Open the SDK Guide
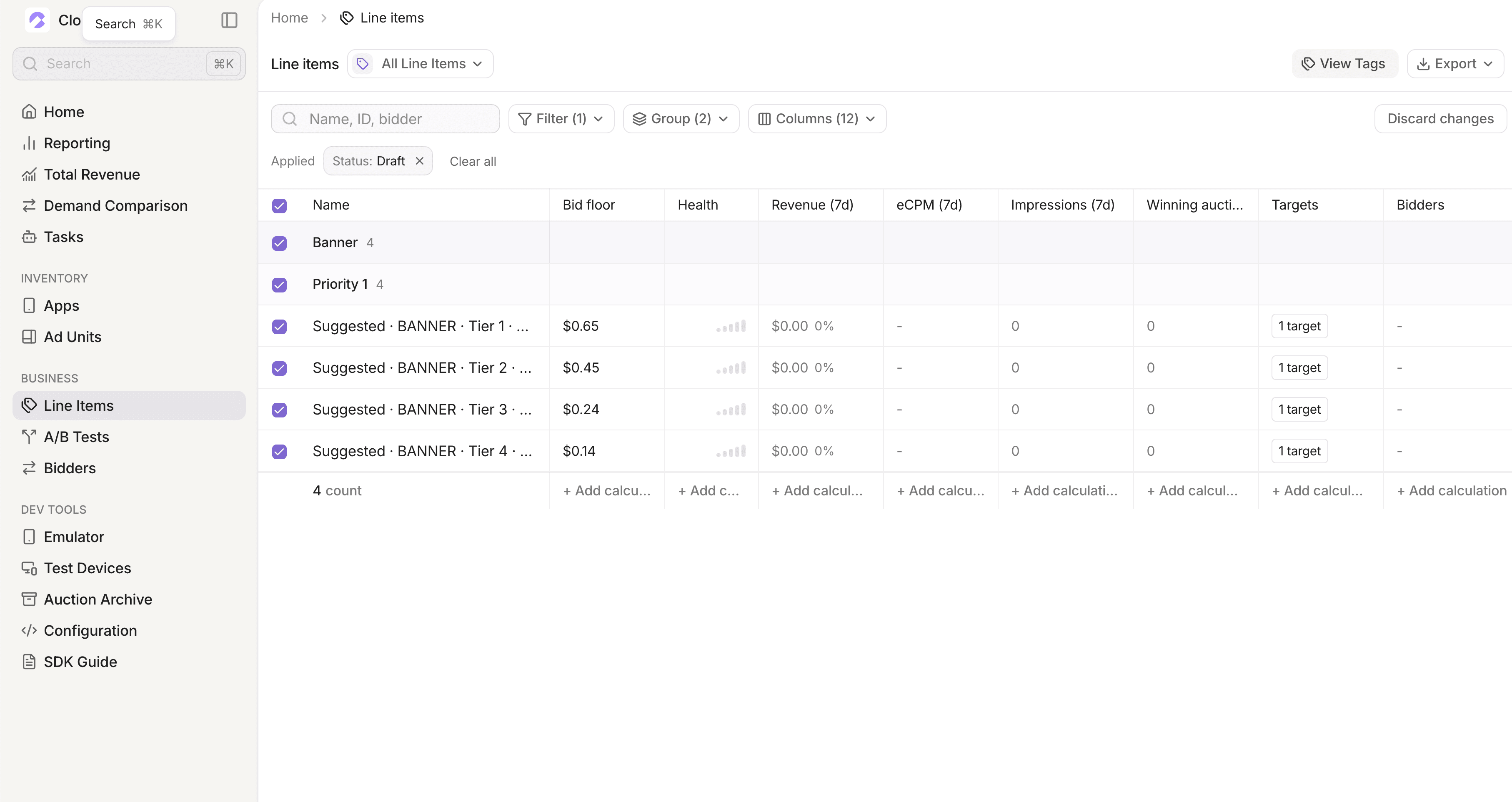Screen dimensions: 1512x802 [128, 661]
